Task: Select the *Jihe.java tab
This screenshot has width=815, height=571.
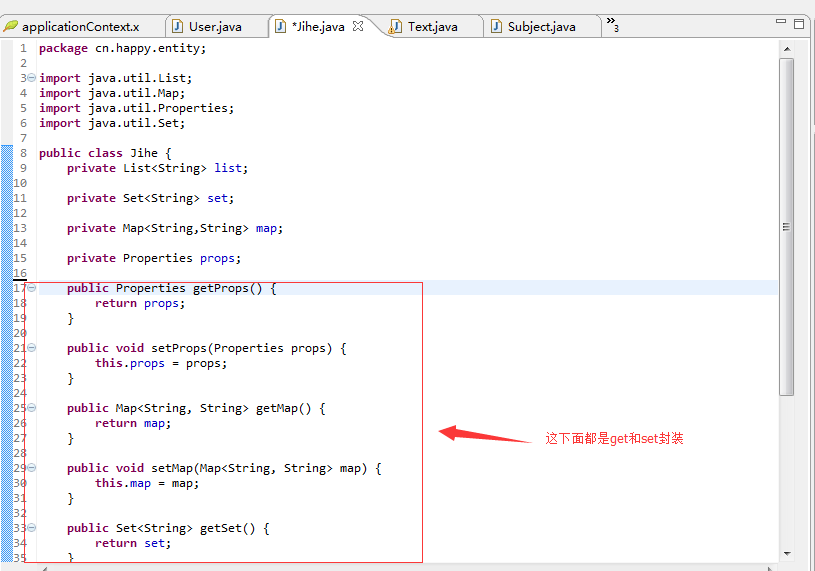Action: click(318, 26)
